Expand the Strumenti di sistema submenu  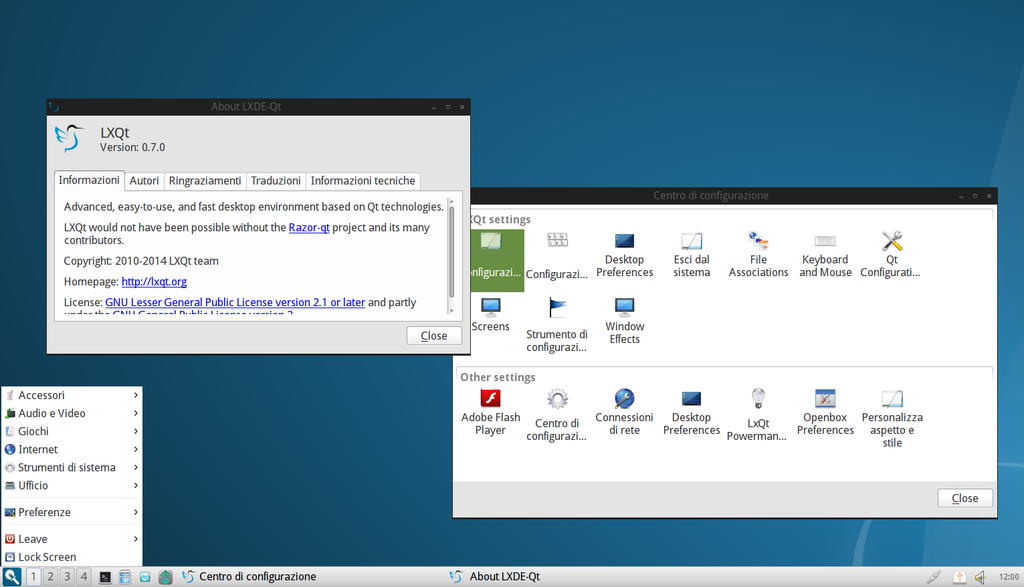(x=72, y=467)
